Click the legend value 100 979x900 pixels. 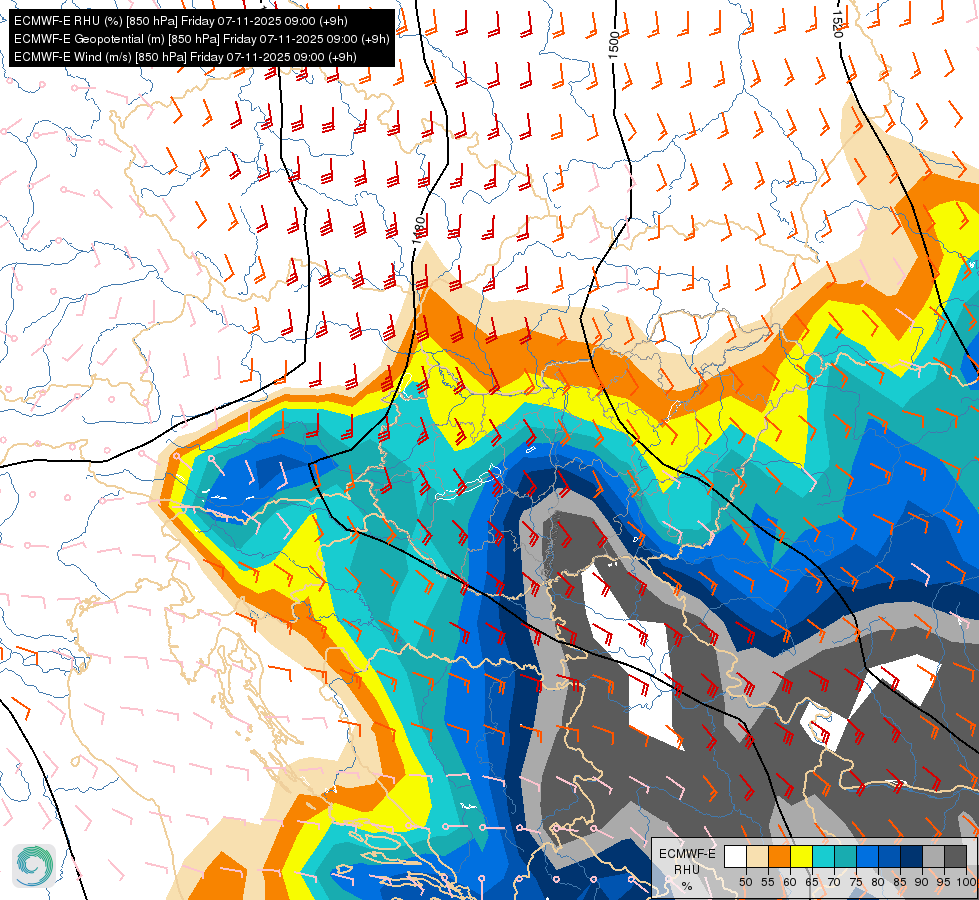[966, 882]
